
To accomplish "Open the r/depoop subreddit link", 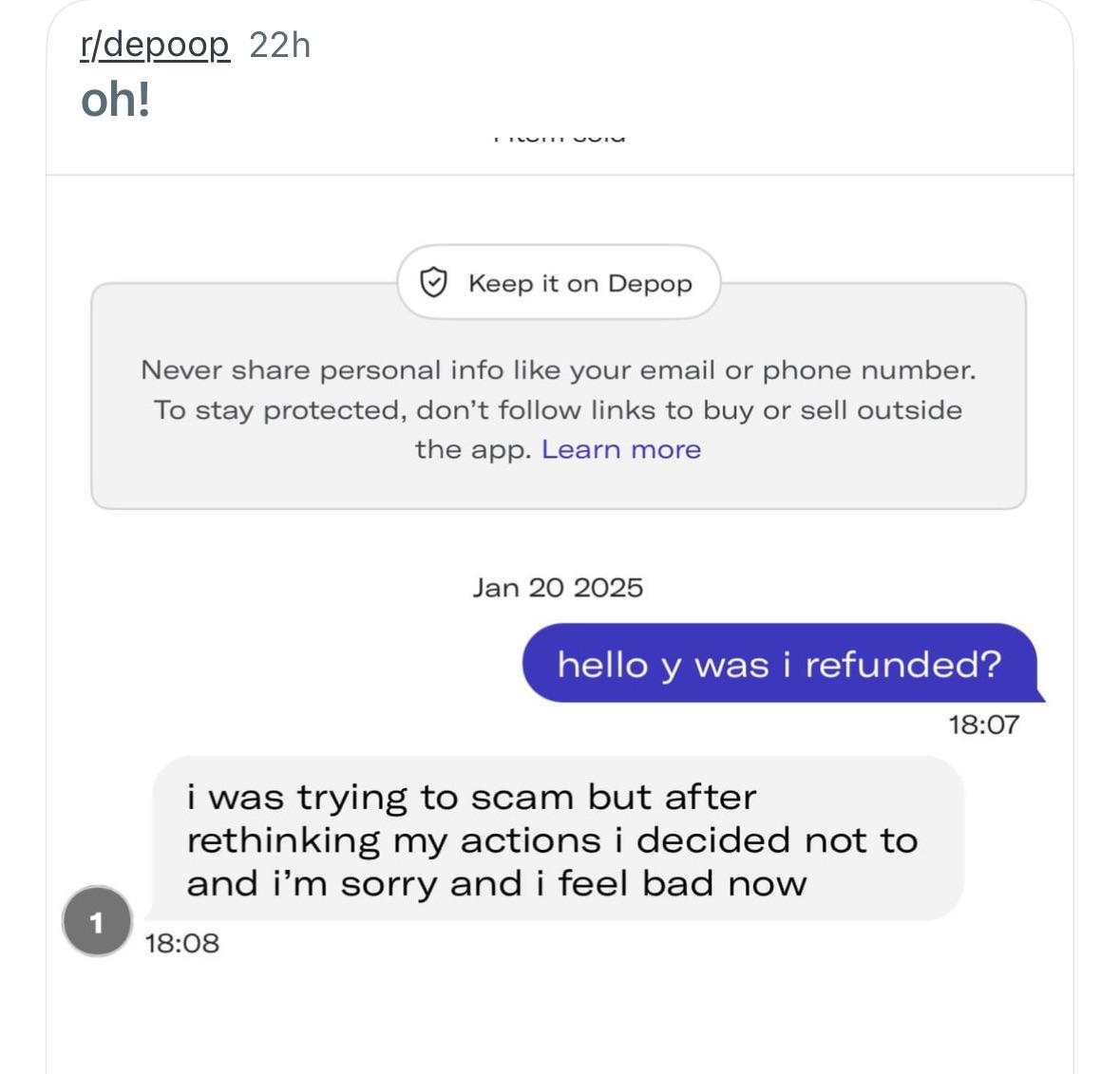I will [x=154, y=46].
